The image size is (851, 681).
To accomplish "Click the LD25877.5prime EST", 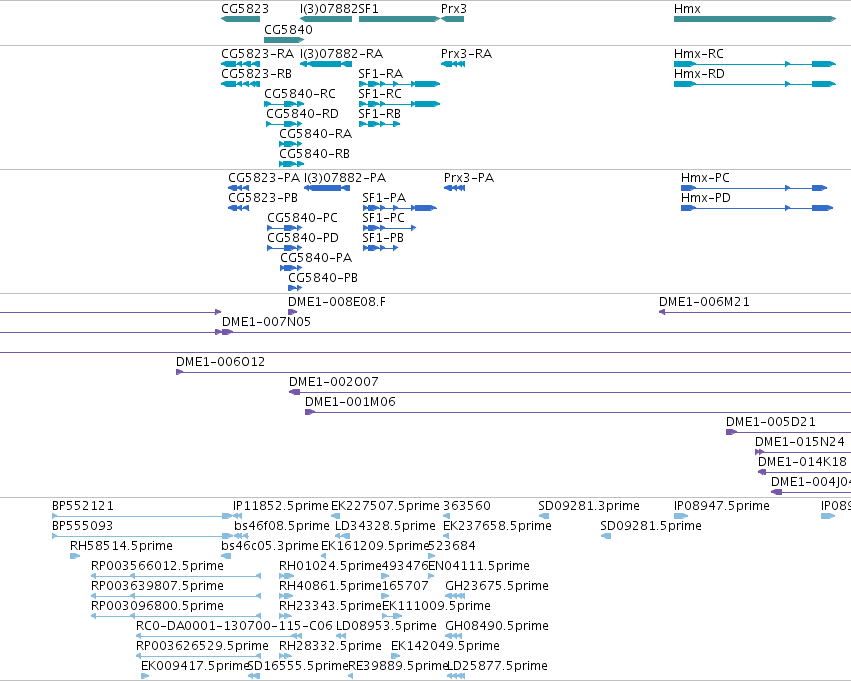I will tap(456, 676).
